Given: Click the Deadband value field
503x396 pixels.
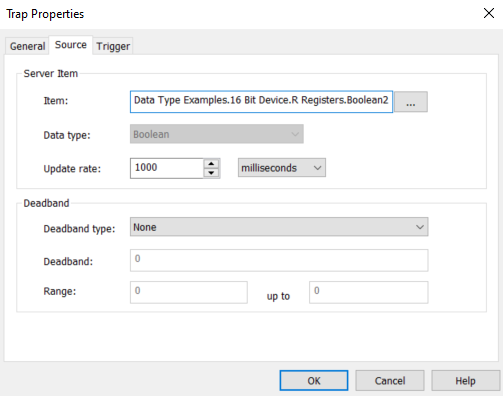Looking at the screenshot, I should [x=279, y=260].
